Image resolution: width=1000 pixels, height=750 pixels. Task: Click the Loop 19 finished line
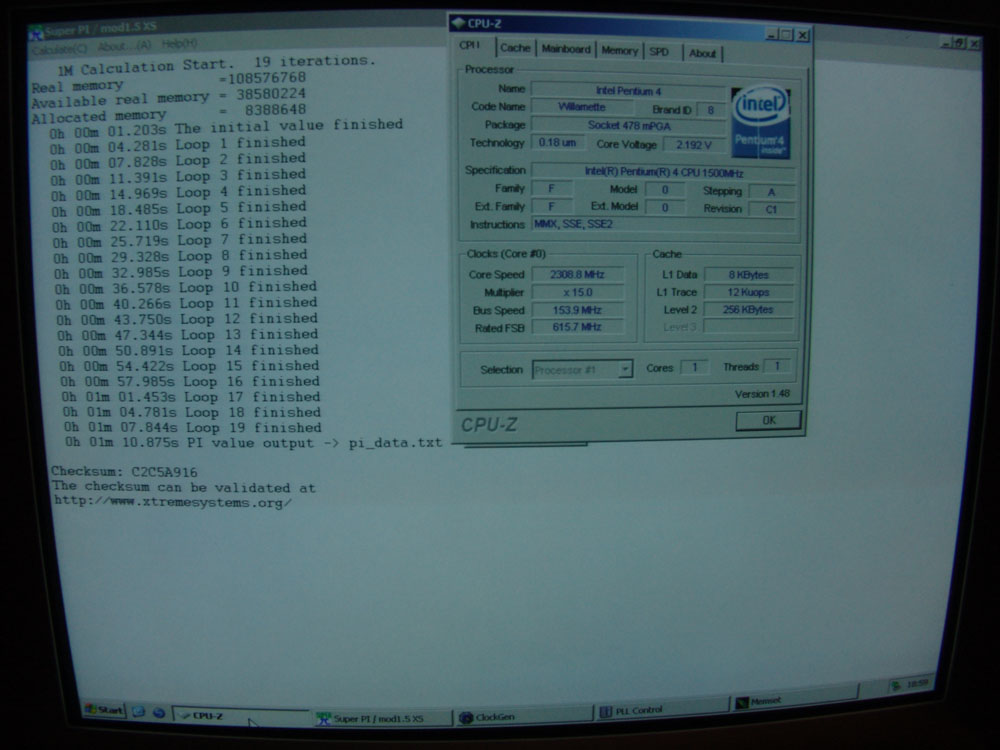point(193,427)
